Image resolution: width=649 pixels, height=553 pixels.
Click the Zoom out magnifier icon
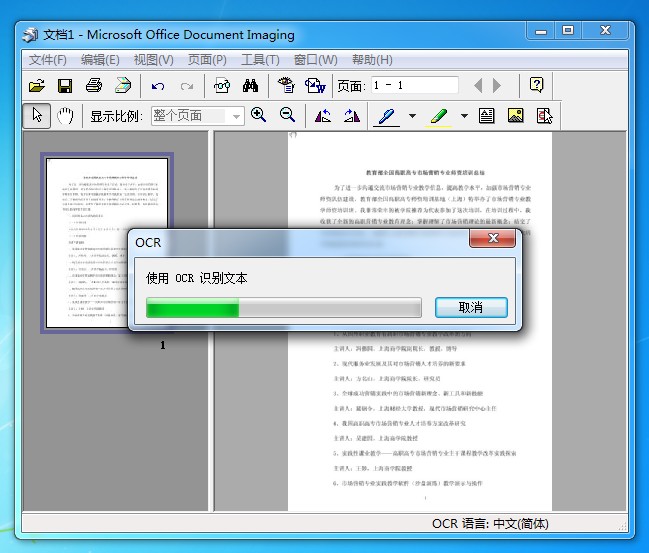click(287, 115)
